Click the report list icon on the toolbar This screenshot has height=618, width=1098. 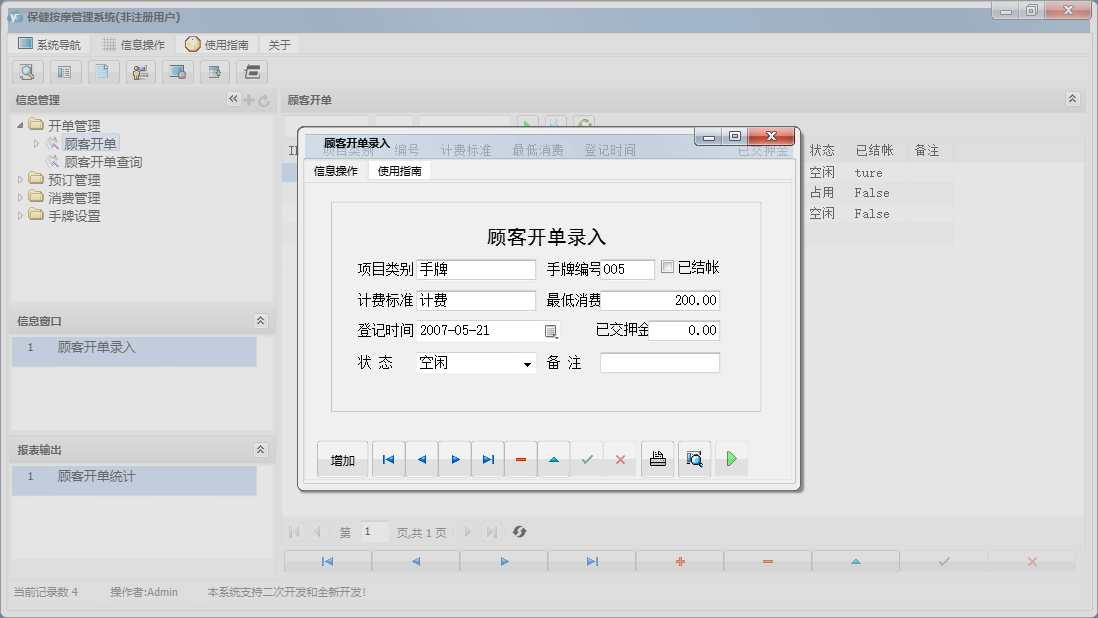tap(65, 72)
